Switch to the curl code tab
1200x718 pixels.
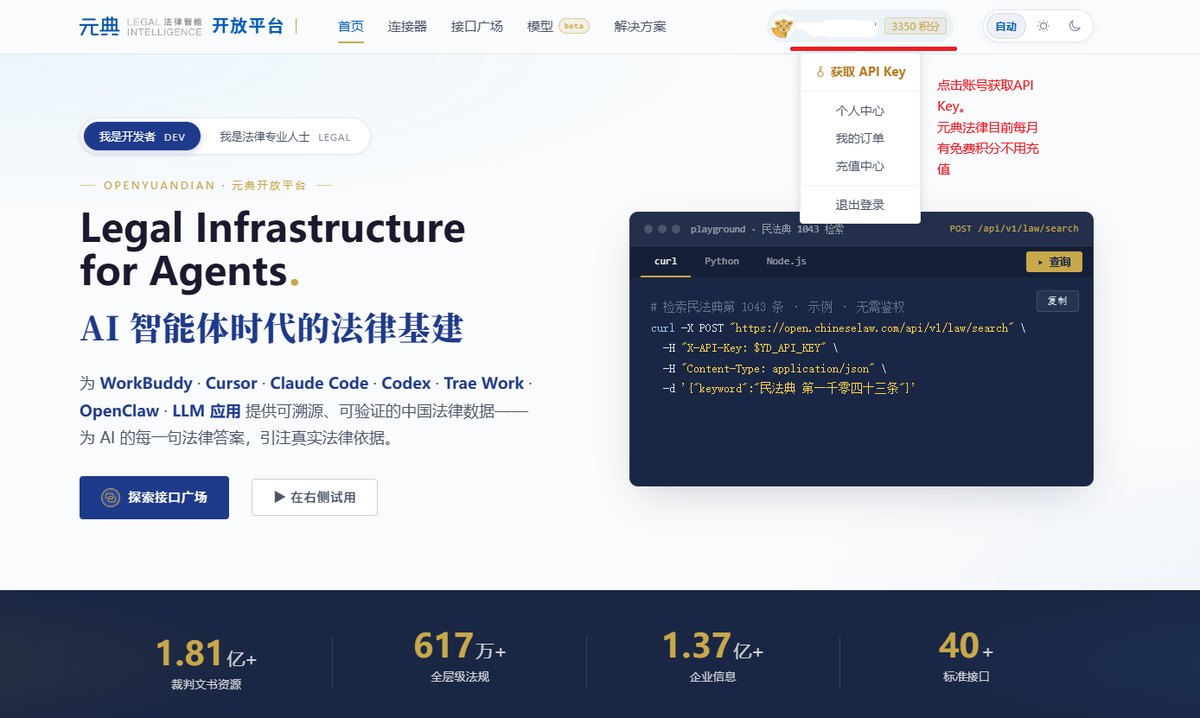click(x=665, y=261)
